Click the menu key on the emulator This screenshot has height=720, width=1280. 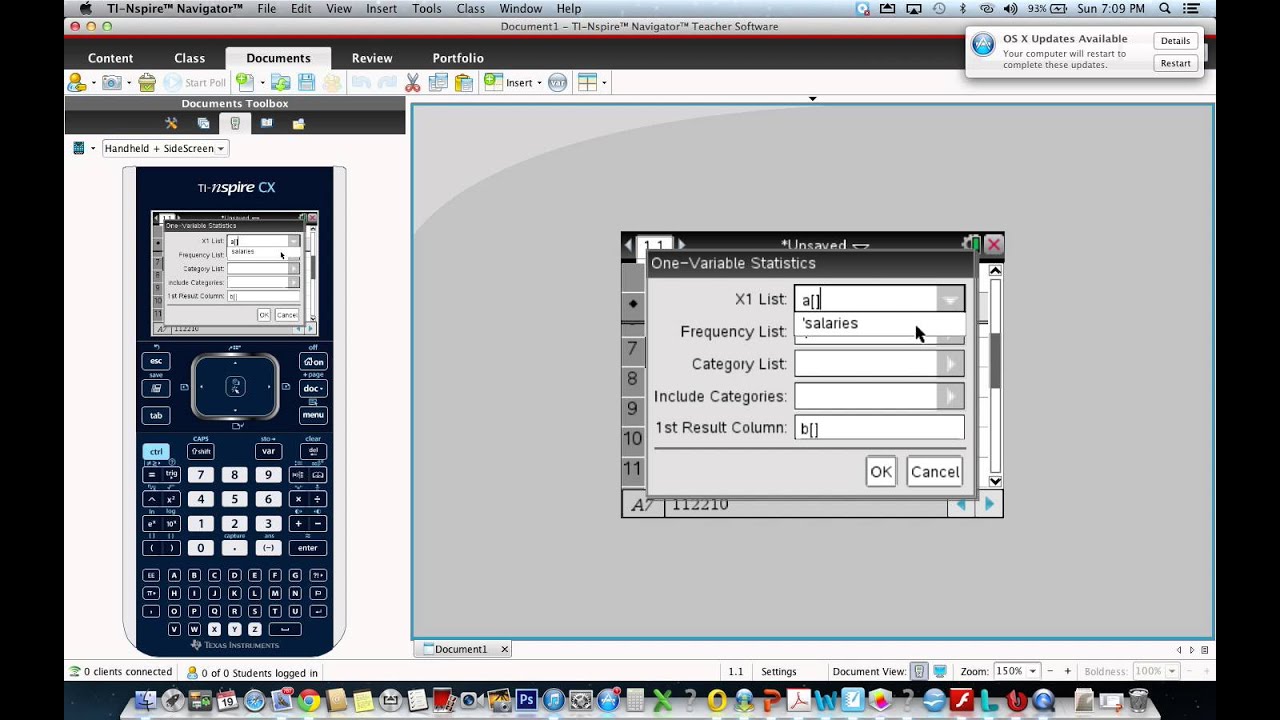pyautogui.click(x=313, y=414)
